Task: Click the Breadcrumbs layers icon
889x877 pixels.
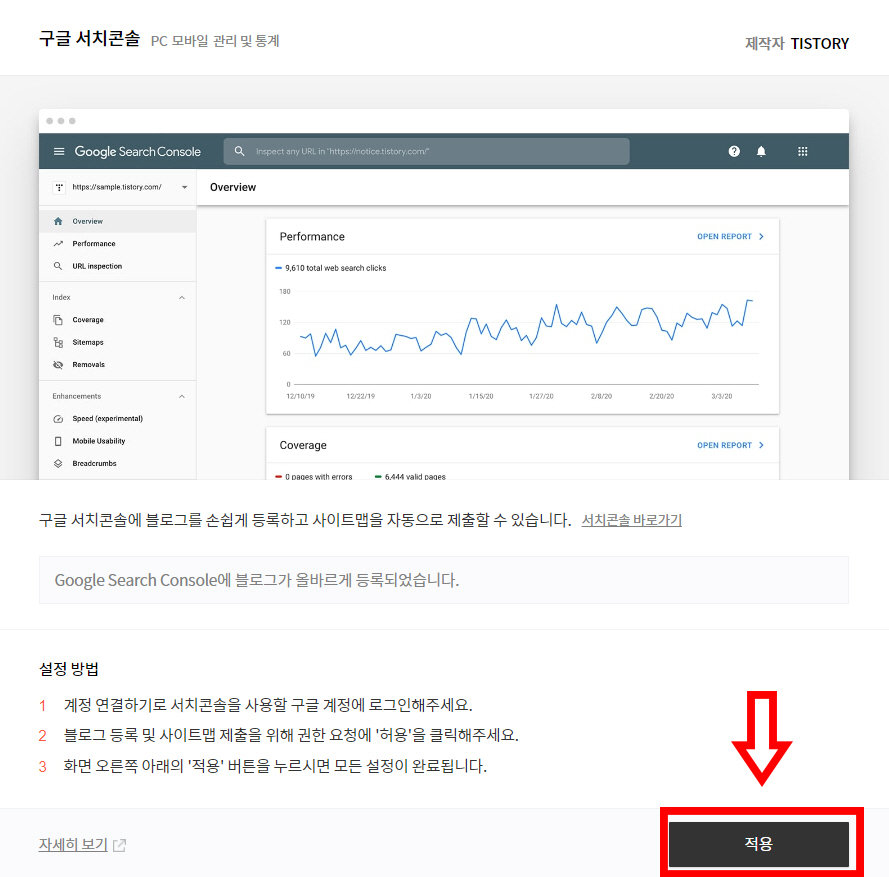Action: coord(58,464)
